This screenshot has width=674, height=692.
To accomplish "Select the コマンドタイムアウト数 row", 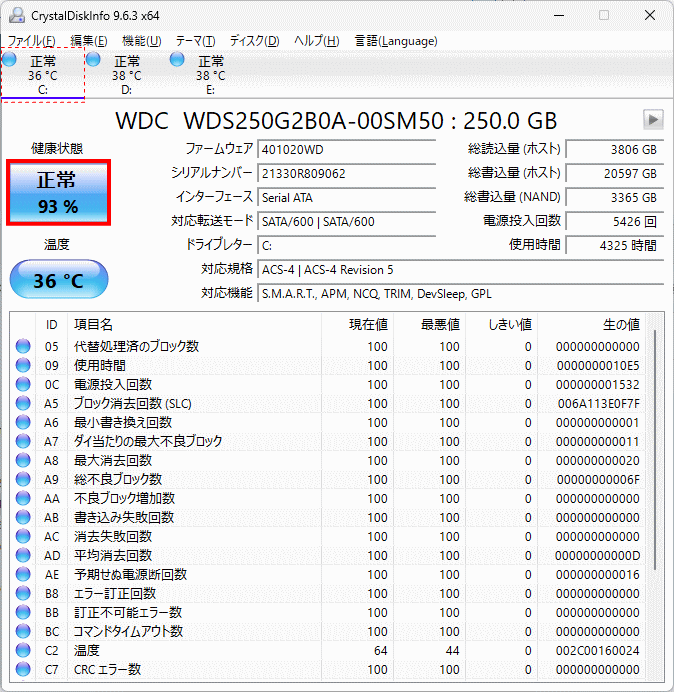I will click(x=328, y=632).
